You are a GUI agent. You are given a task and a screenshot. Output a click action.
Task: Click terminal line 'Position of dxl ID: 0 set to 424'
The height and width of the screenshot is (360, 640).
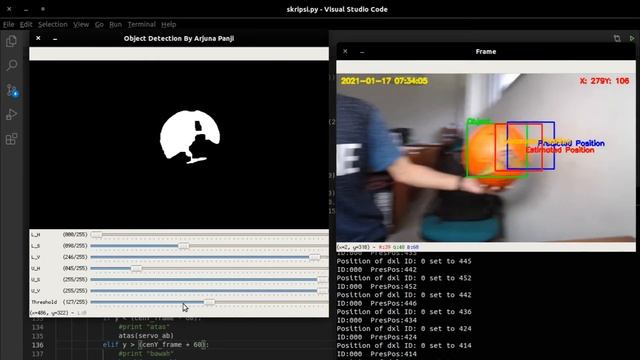pos(404,329)
